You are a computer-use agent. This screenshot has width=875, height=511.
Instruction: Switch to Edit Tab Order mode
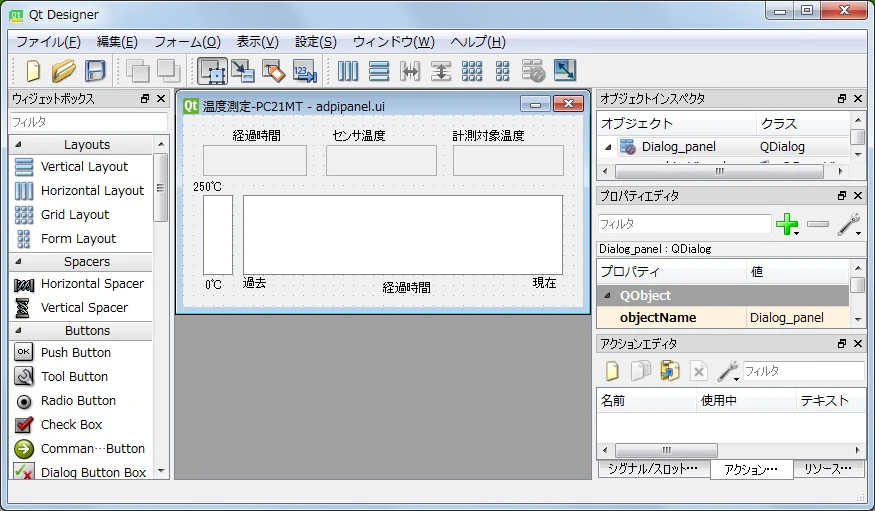point(305,71)
